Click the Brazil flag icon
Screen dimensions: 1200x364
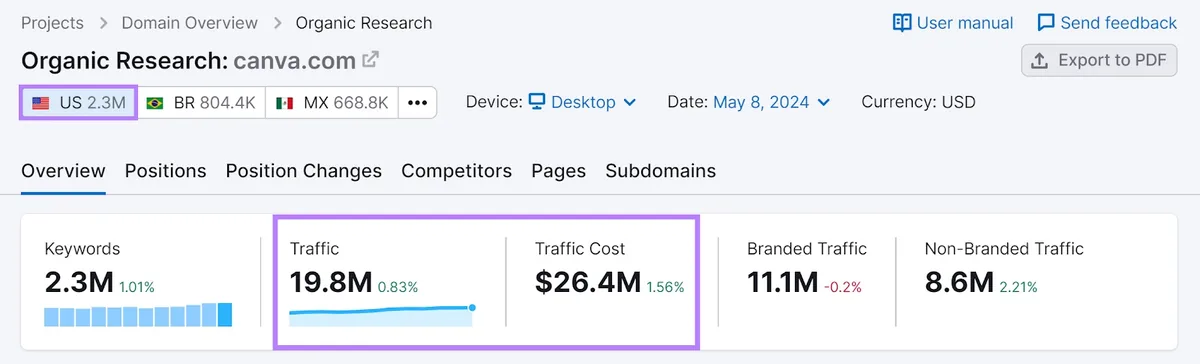click(x=155, y=102)
